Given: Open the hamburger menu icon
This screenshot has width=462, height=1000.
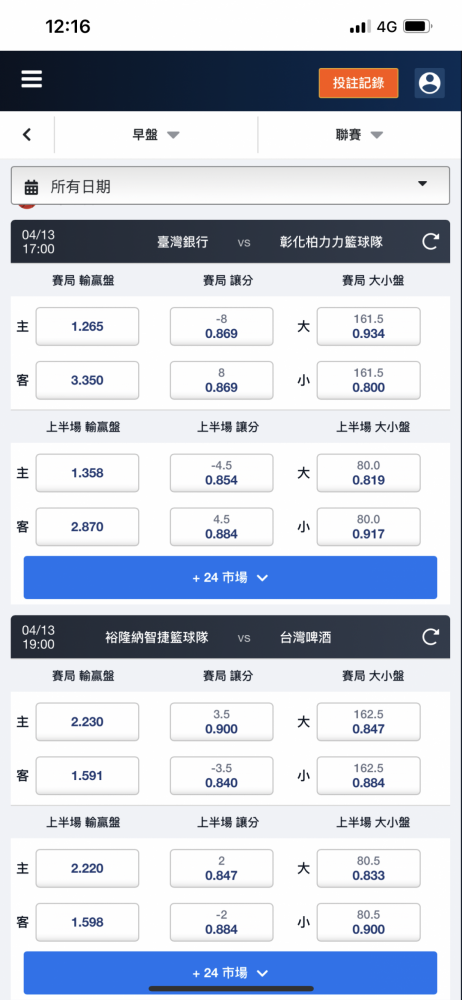Looking at the screenshot, I should pyautogui.click(x=31, y=80).
